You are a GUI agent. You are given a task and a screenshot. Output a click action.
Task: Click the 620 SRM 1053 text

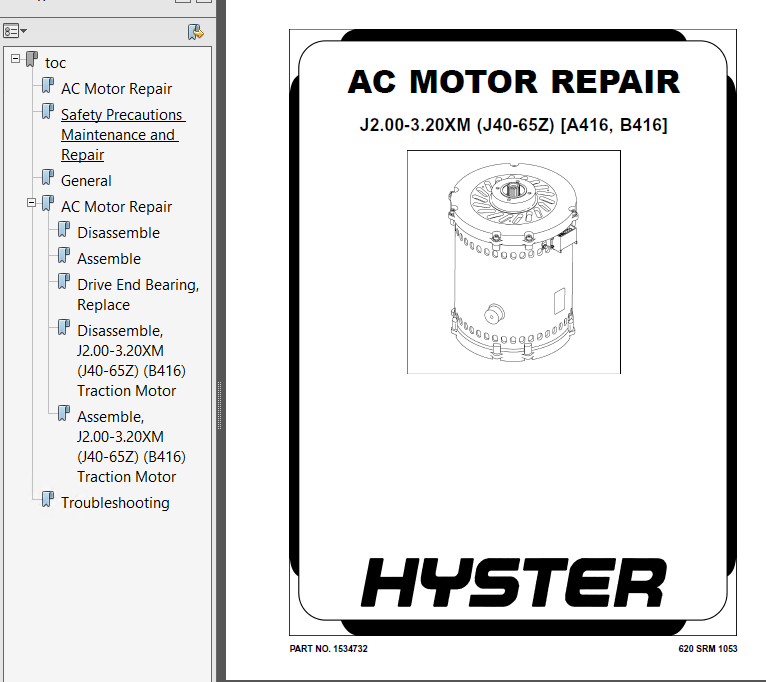click(708, 649)
